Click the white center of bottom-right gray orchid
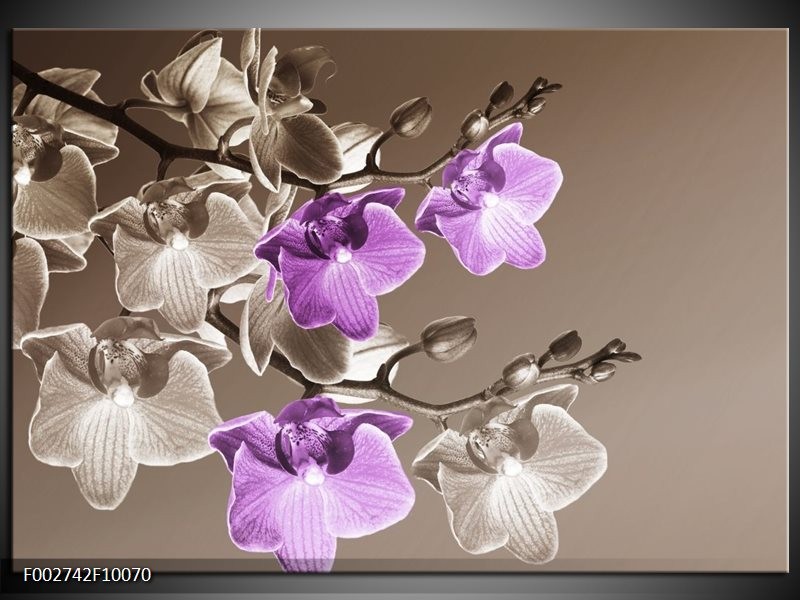Screen dimensions: 800x600 coord(511,466)
